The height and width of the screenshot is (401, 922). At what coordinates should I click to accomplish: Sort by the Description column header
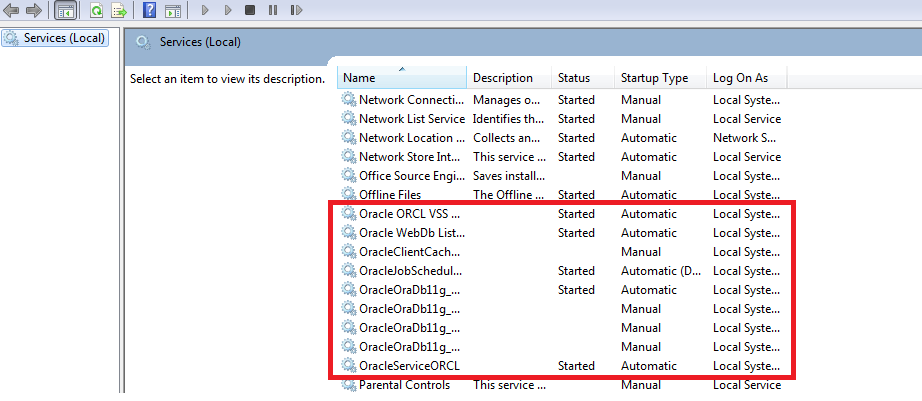point(509,78)
